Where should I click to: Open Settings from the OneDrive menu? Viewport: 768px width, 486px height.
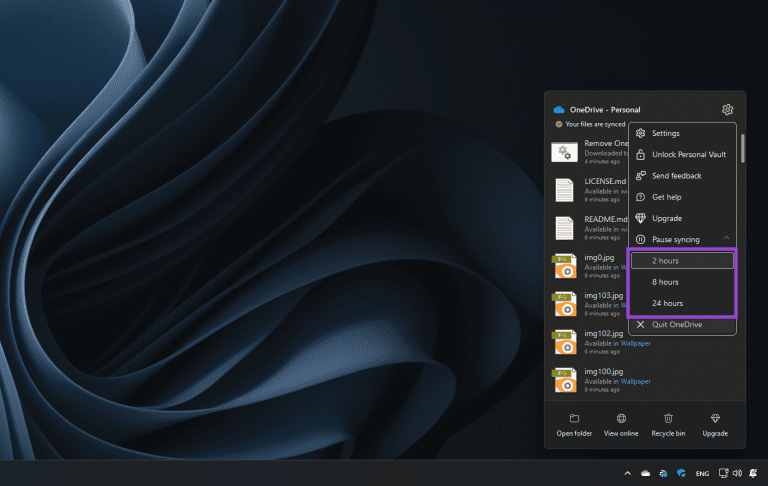[665, 133]
